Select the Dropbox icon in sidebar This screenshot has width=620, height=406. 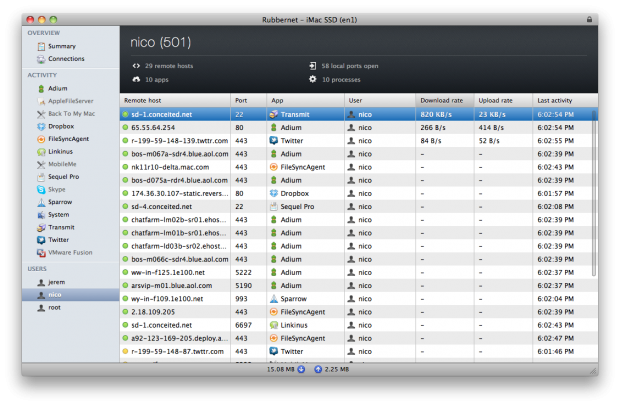point(41,127)
